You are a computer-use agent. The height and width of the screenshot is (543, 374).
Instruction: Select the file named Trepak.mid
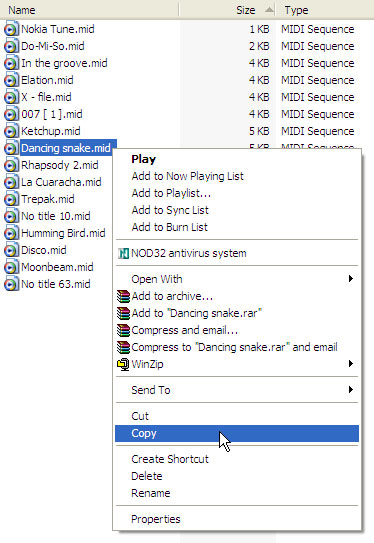pyautogui.click(x=48, y=199)
